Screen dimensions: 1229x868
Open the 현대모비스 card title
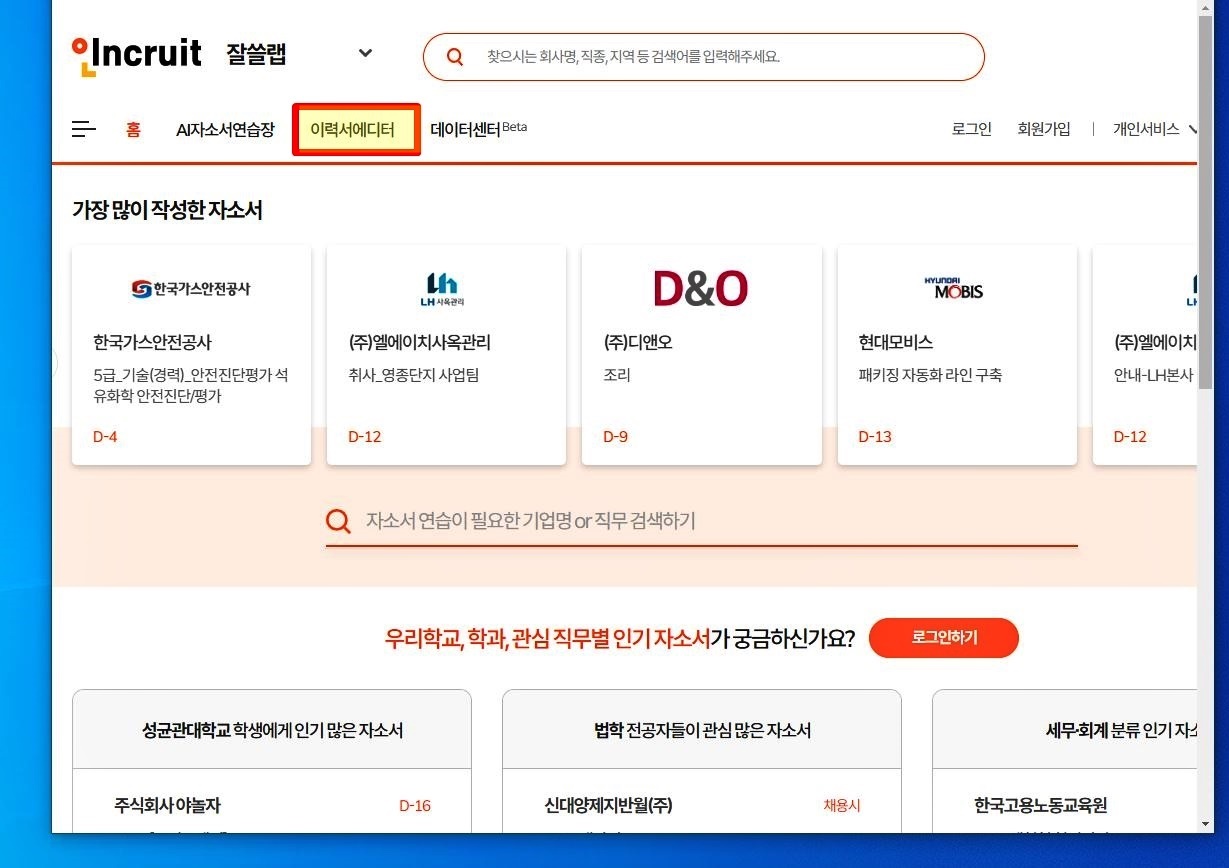(x=896, y=343)
